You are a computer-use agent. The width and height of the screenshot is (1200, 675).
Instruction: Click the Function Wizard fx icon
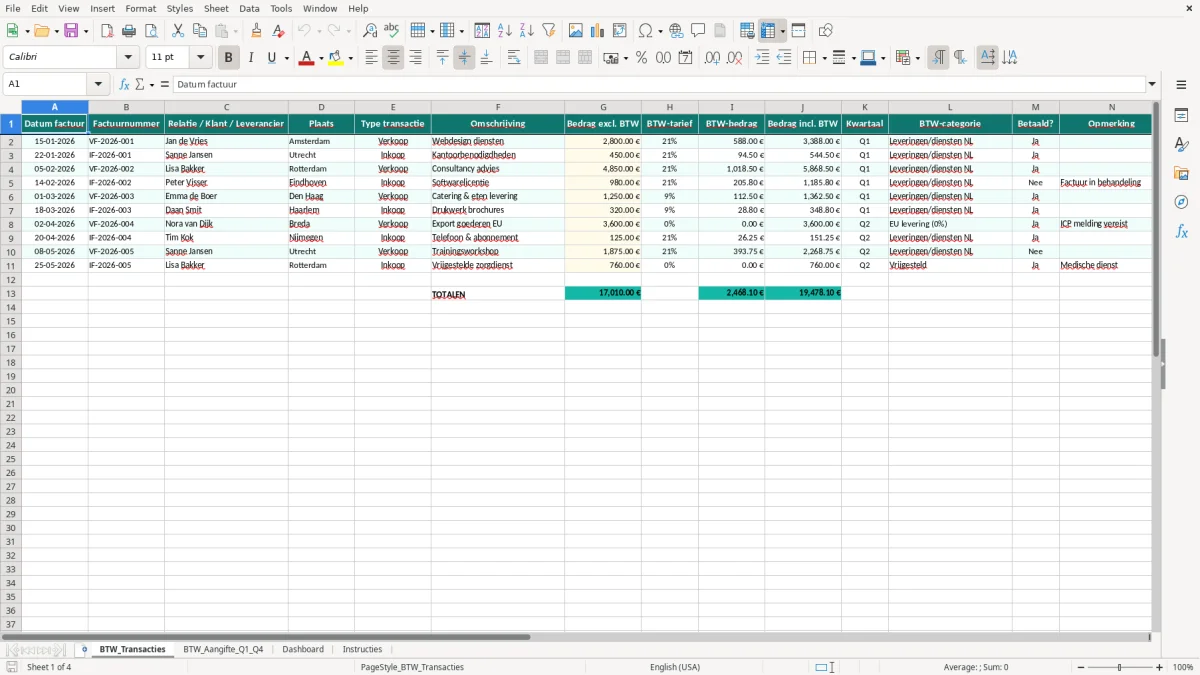click(125, 84)
